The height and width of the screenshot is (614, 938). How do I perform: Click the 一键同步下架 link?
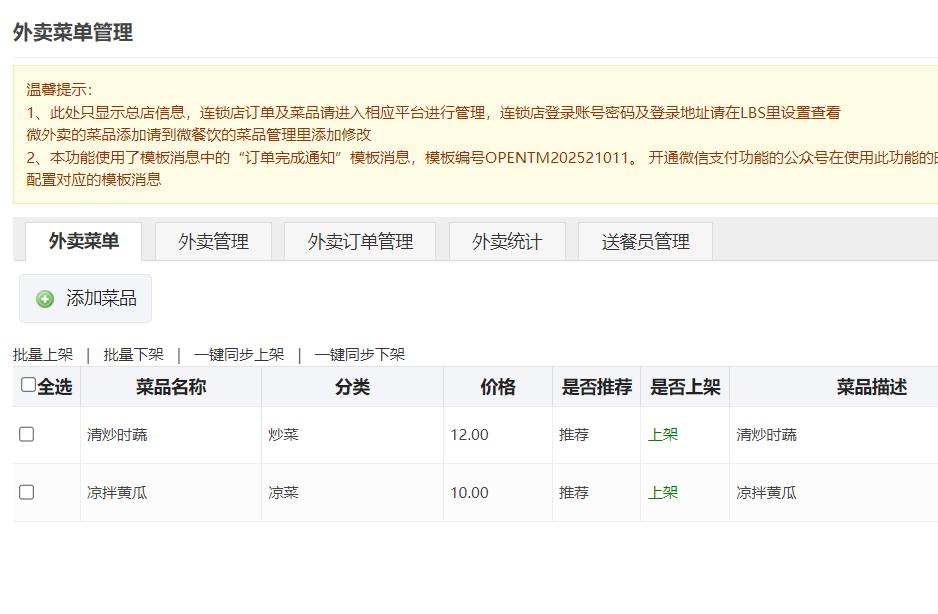[x=359, y=355]
